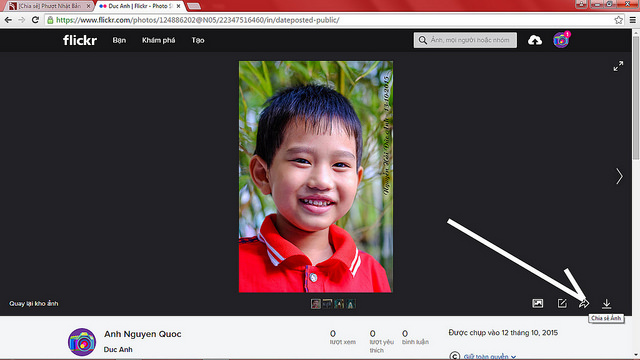Open the edit photo pencil icon
This screenshot has width=640, height=360.
click(x=562, y=303)
